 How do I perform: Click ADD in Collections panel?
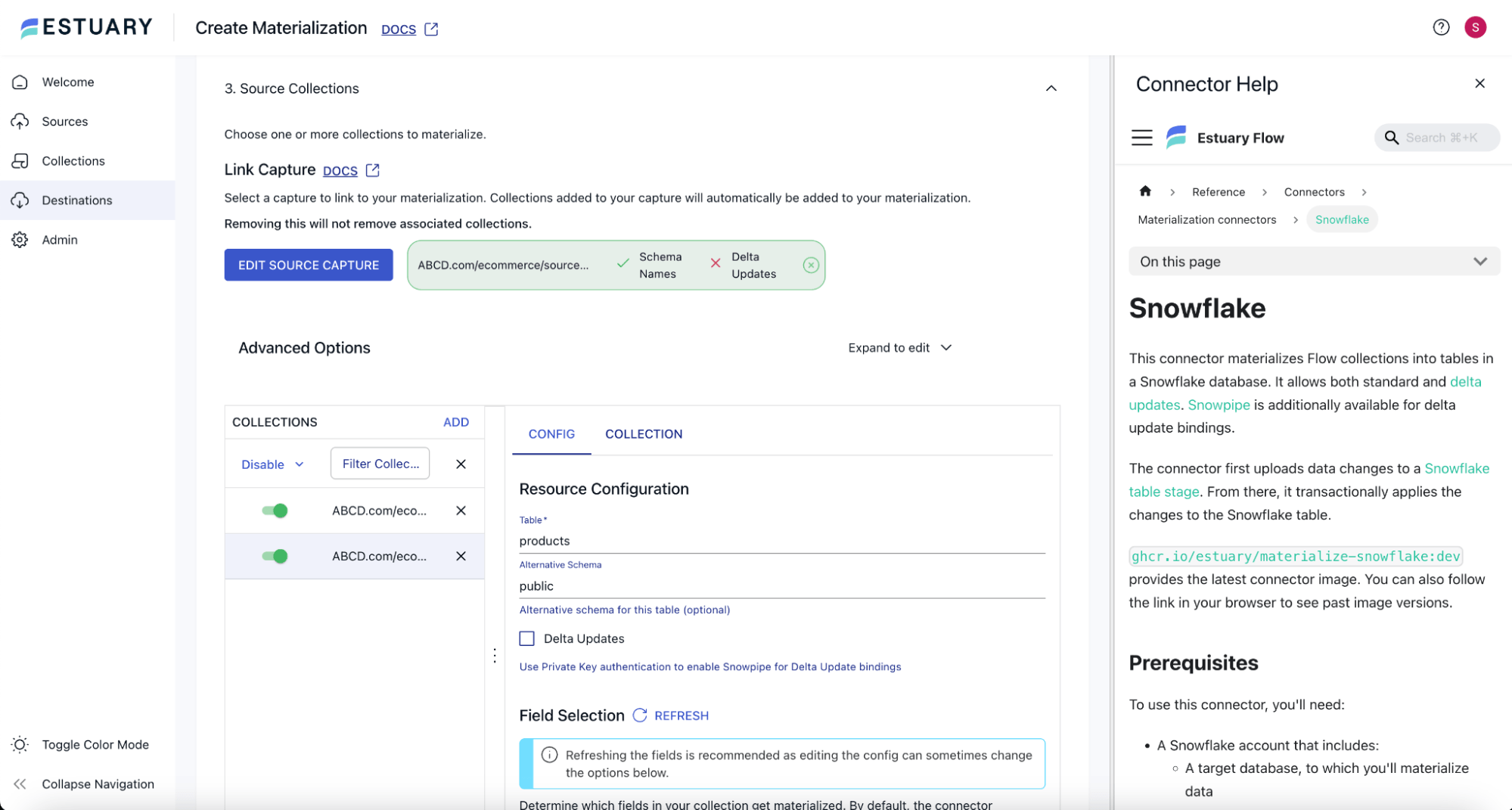pyautogui.click(x=455, y=422)
